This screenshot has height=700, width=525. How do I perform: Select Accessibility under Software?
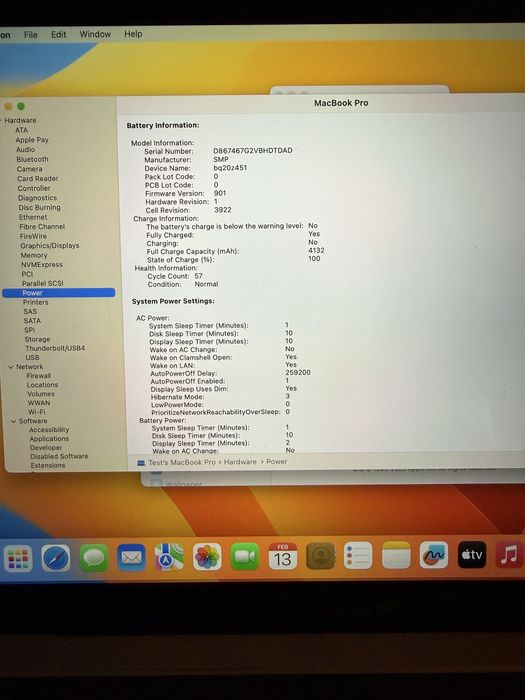pos(49,430)
